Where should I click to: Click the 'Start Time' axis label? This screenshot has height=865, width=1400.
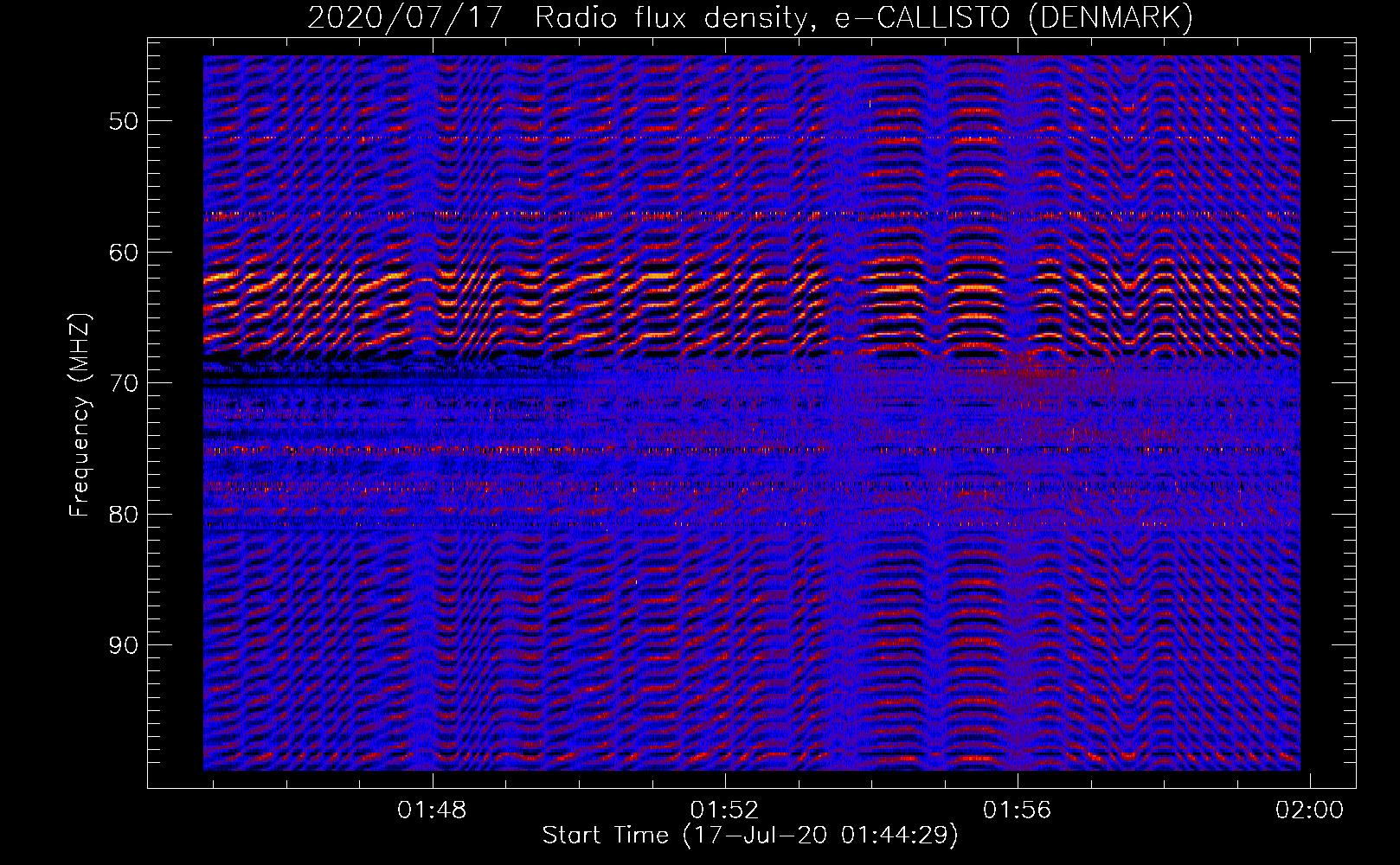[x=750, y=836]
